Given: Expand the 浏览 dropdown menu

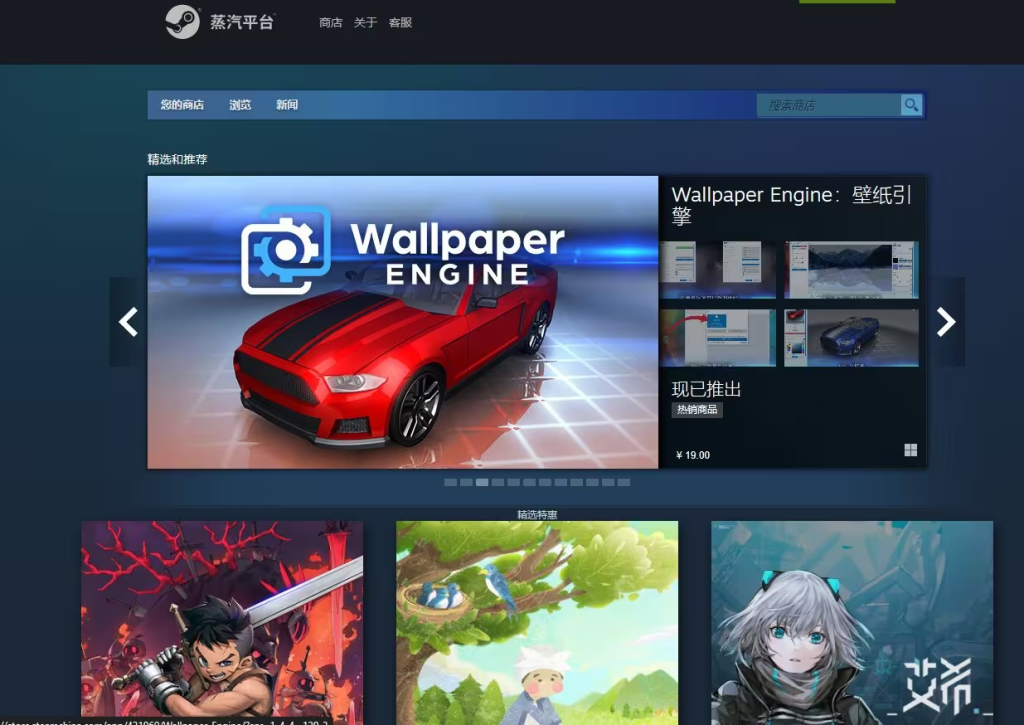Looking at the screenshot, I should point(240,105).
